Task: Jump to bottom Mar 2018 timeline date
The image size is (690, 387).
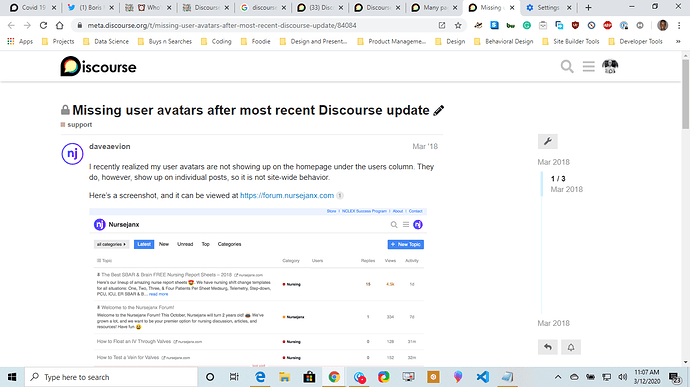Action: [554, 323]
